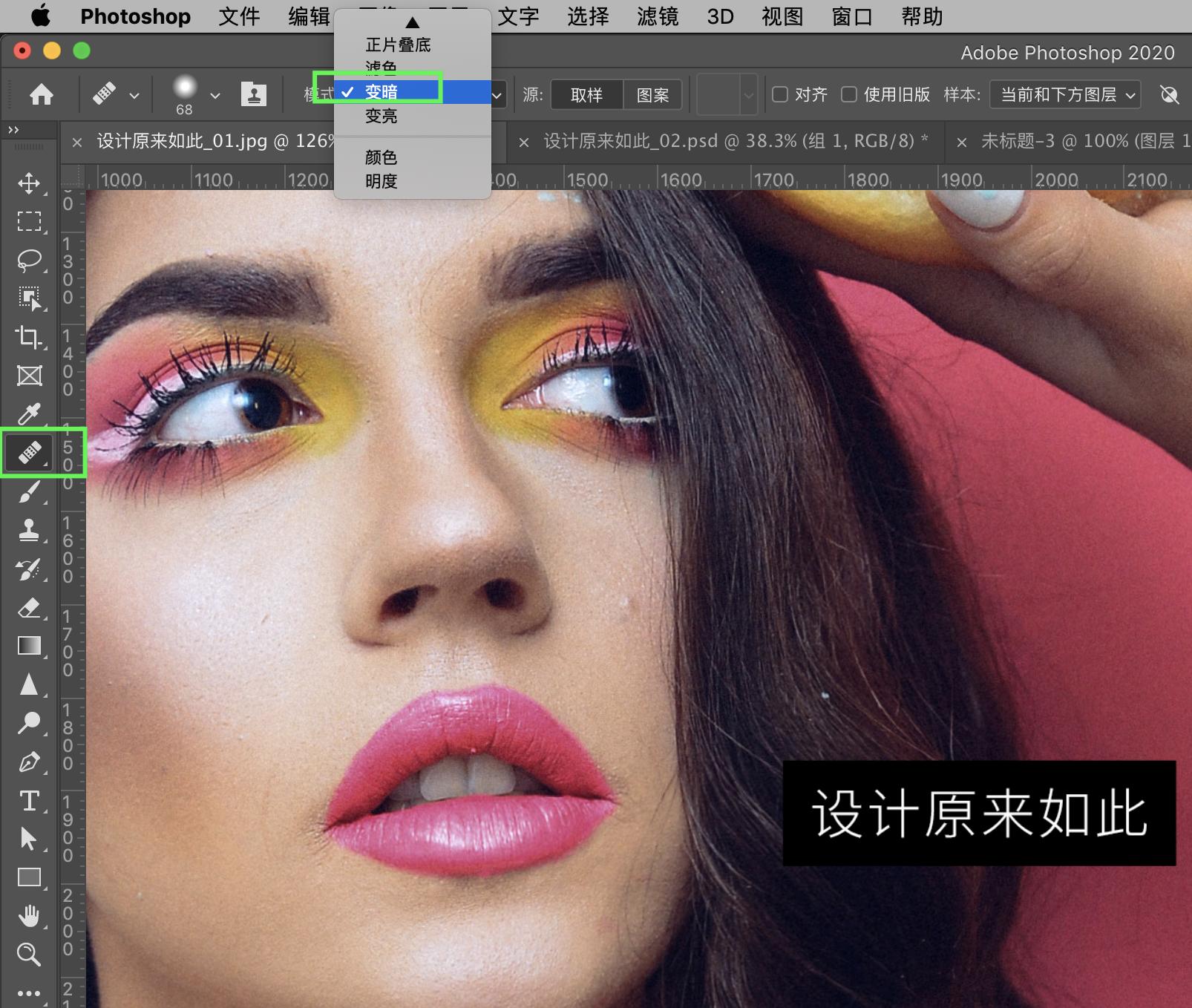This screenshot has height=1008, width=1192.
Task: Open the 窗口 menu
Action: coord(852,16)
